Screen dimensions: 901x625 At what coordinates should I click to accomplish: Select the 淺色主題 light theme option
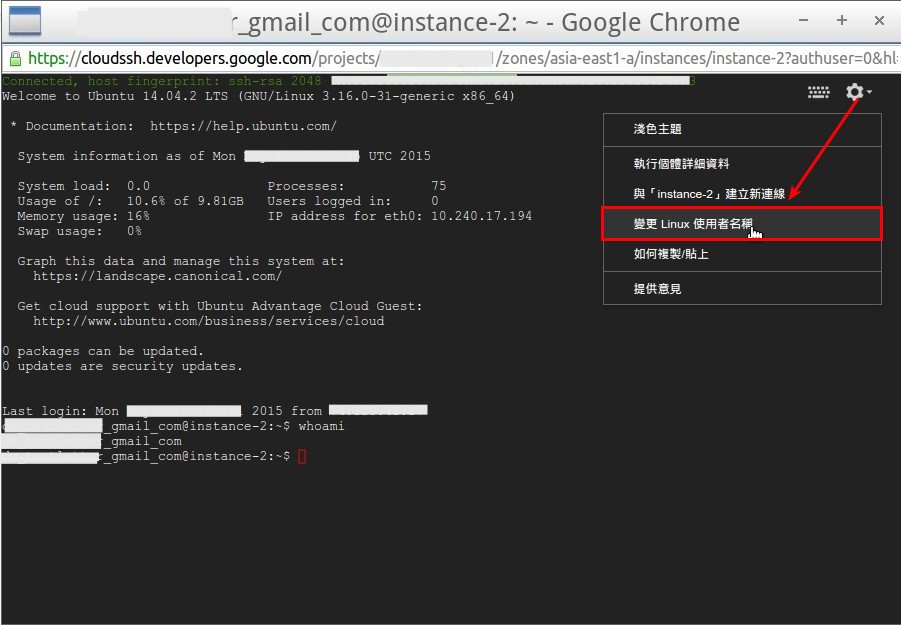(x=742, y=129)
